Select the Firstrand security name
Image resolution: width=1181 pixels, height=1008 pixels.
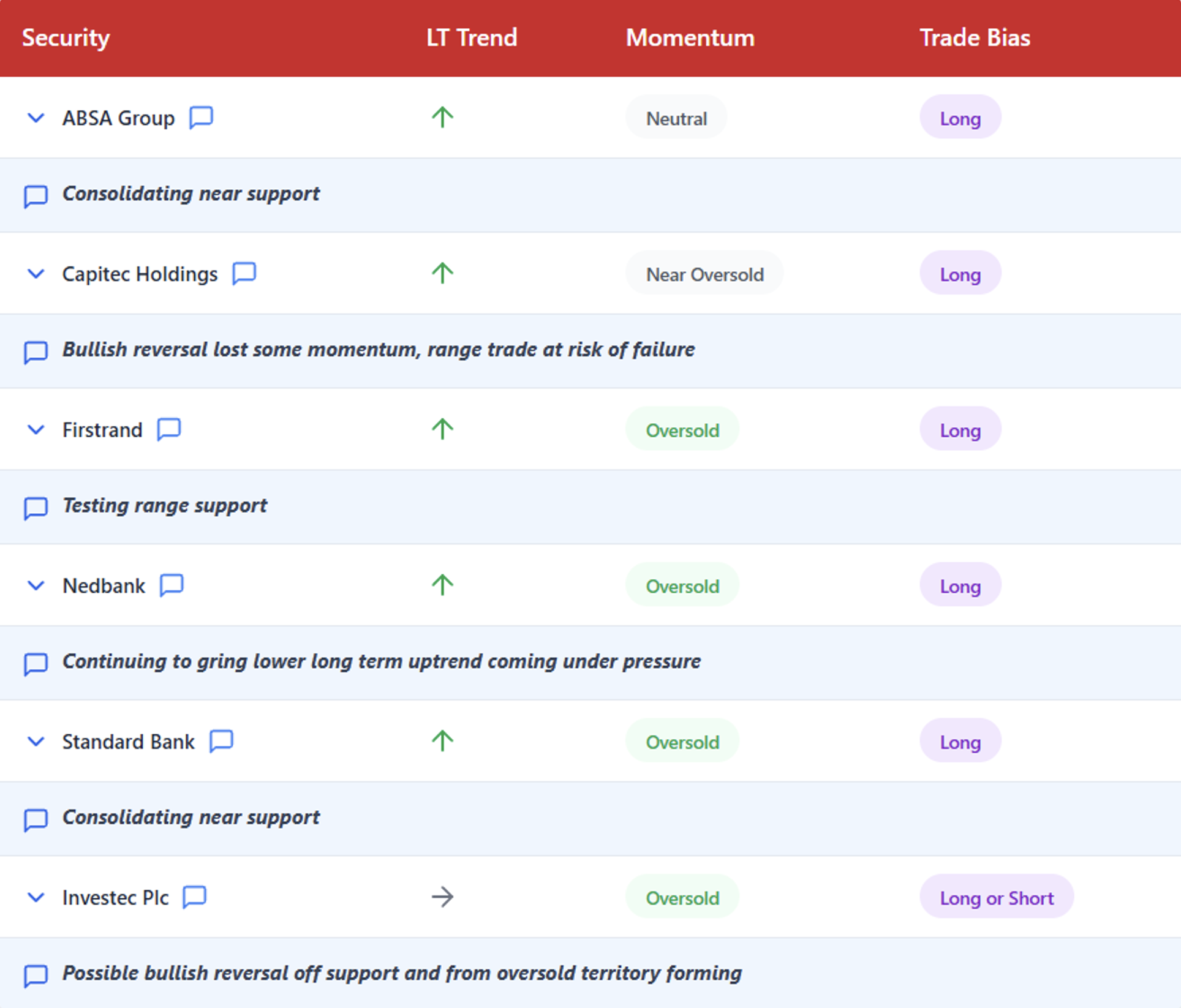102,430
